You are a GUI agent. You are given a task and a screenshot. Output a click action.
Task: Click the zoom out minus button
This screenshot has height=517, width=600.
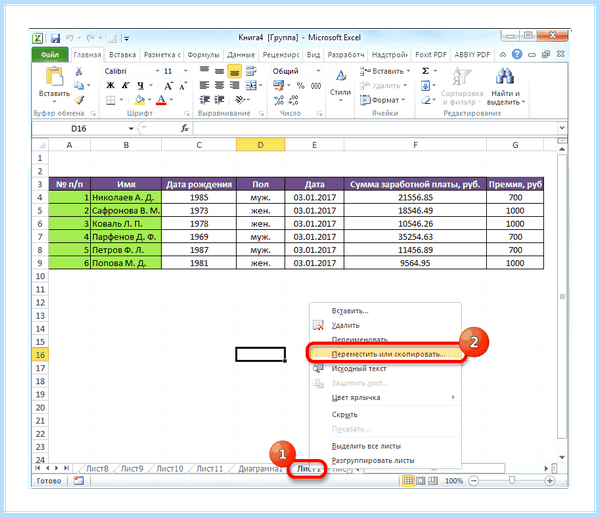(474, 481)
